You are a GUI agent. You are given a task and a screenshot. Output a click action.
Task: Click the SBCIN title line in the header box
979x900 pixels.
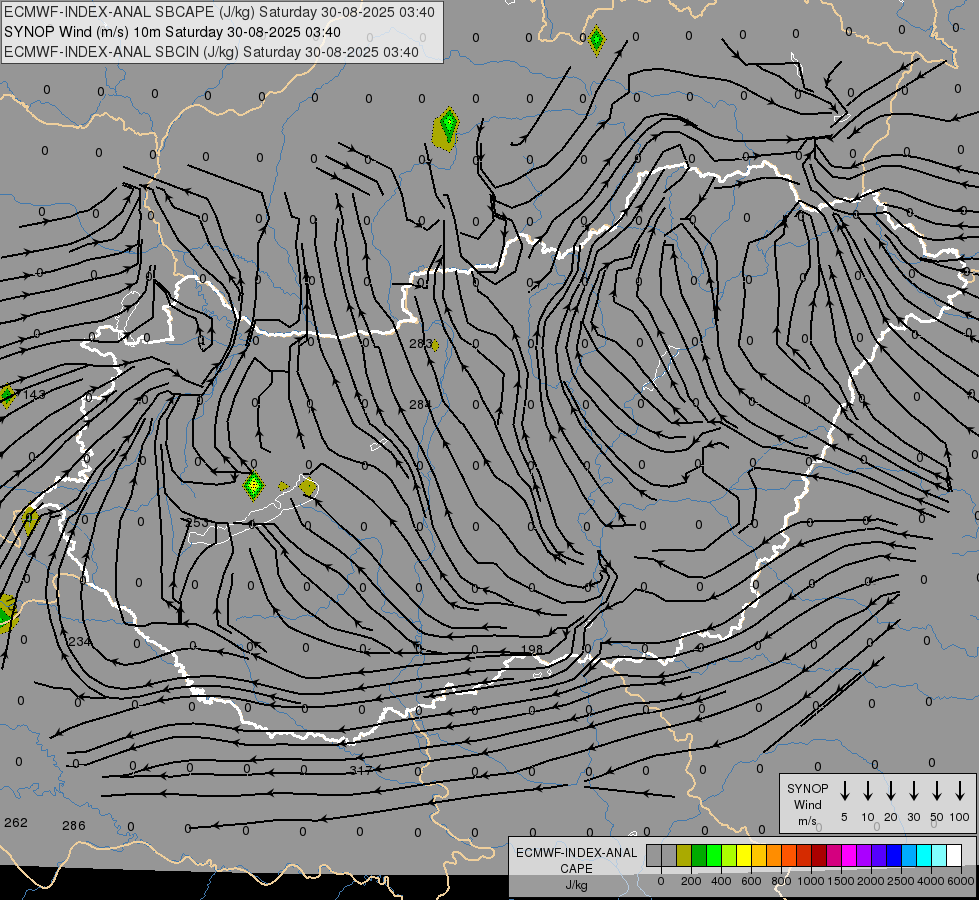pos(211,52)
